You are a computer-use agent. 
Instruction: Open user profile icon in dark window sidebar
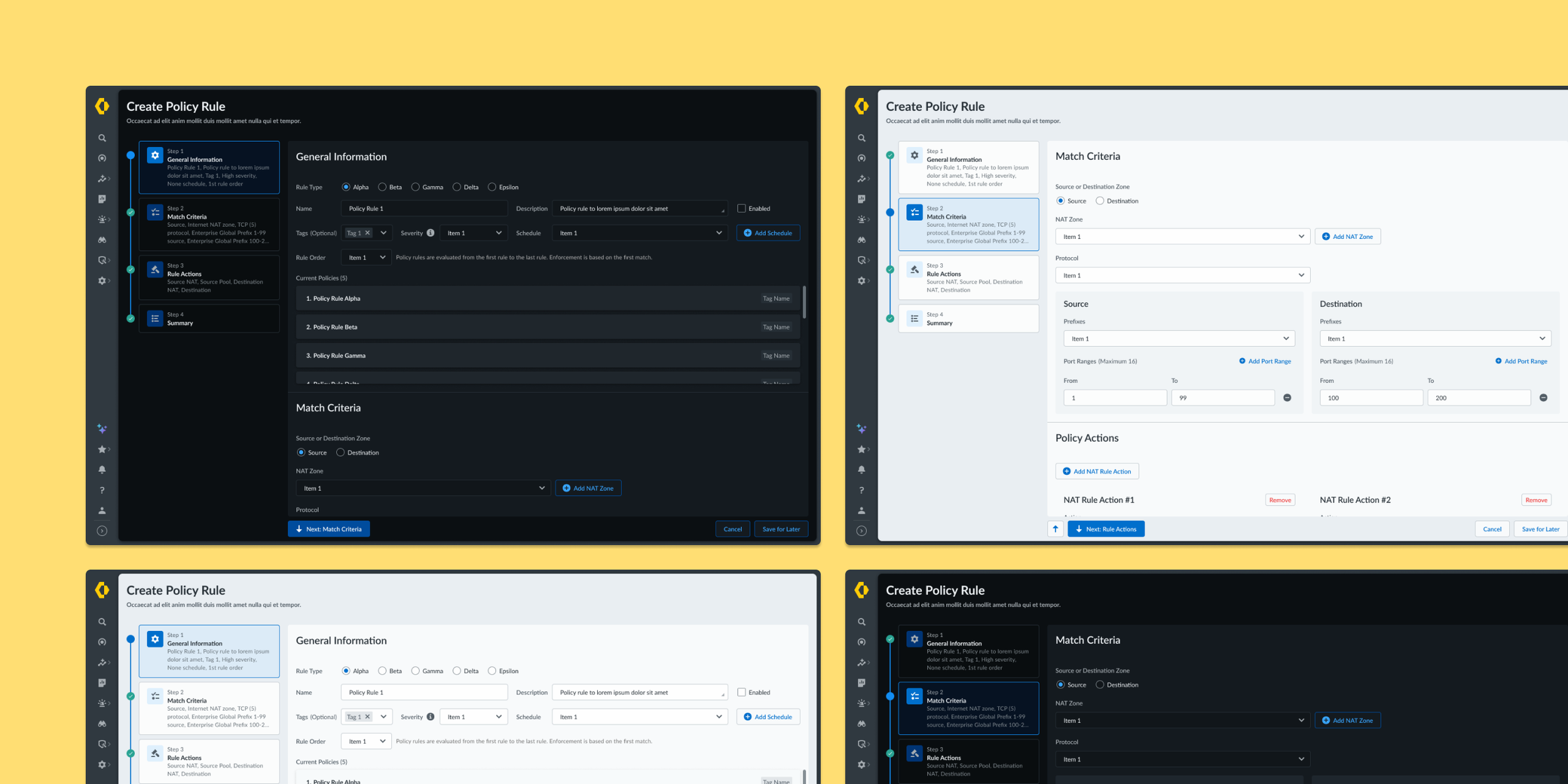[102, 511]
